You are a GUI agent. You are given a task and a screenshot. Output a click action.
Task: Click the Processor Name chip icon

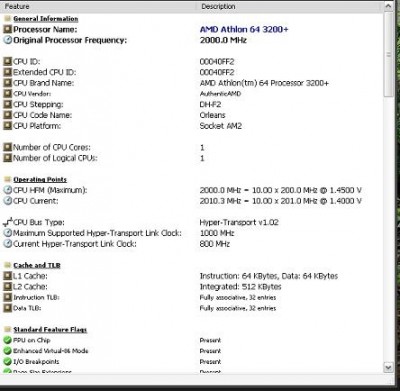[7, 29]
